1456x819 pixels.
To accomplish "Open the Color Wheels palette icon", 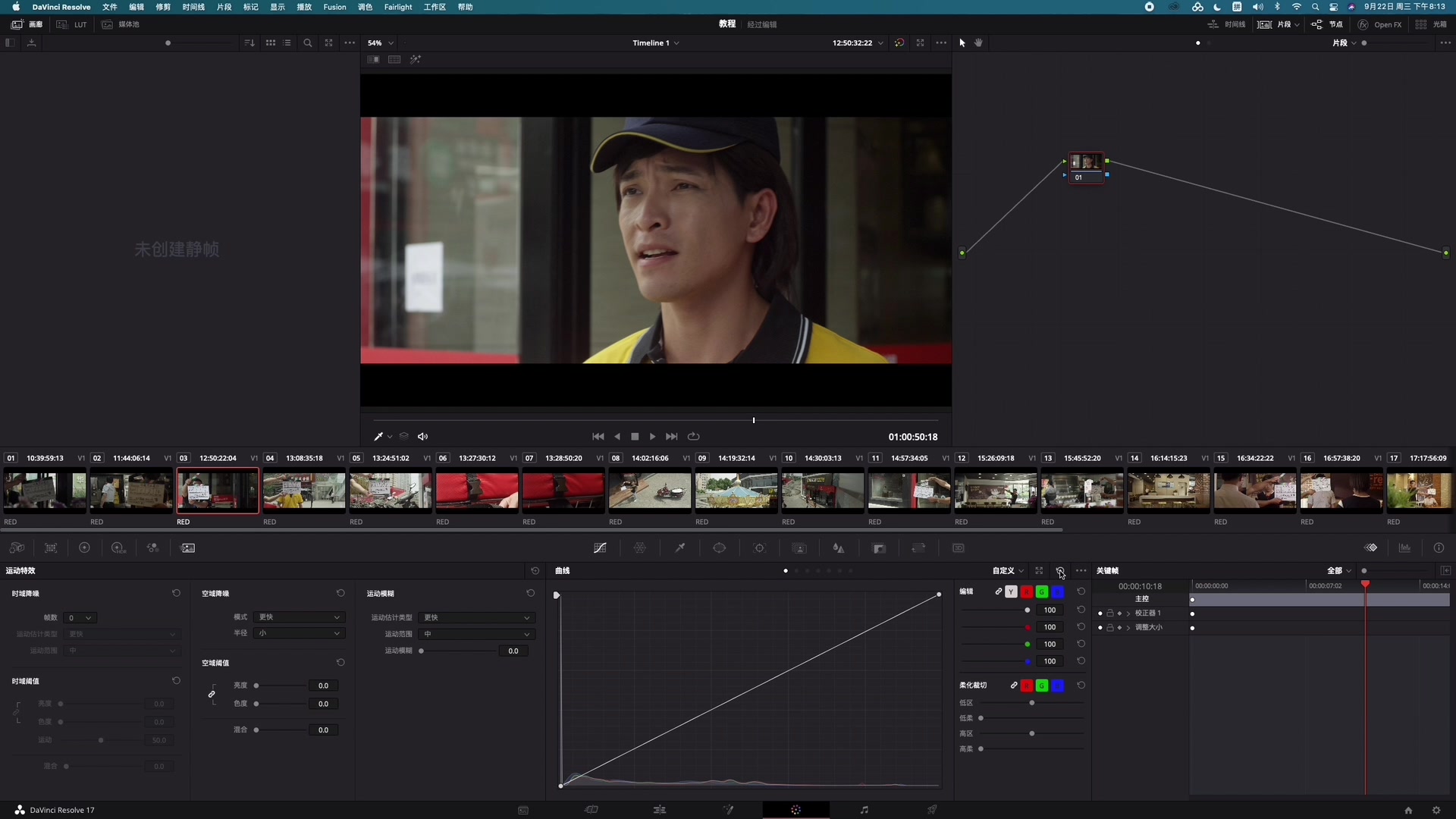I will (x=84, y=548).
